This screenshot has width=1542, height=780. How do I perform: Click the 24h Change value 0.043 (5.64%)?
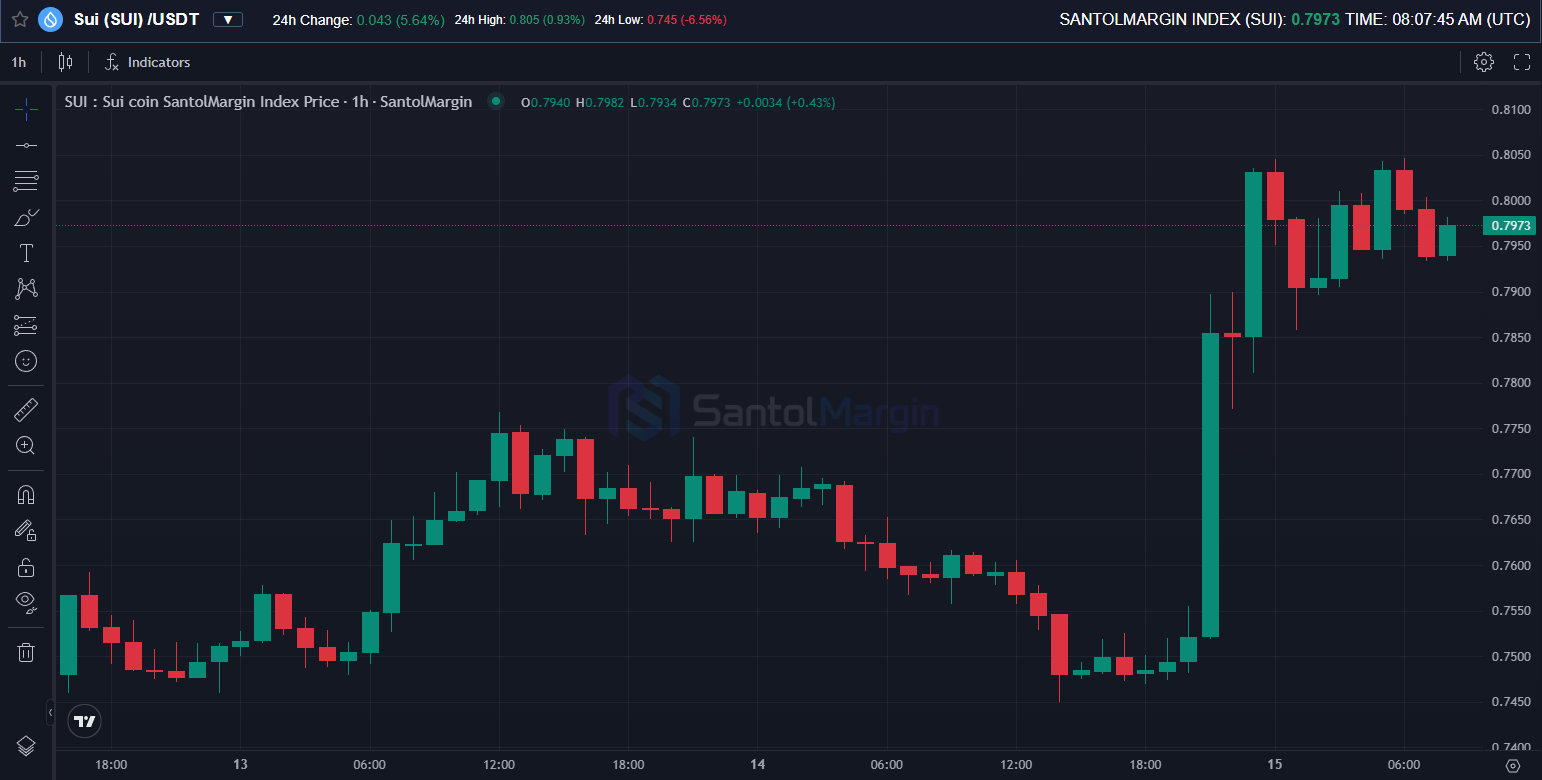pyautogui.click(x=400, y=20)
